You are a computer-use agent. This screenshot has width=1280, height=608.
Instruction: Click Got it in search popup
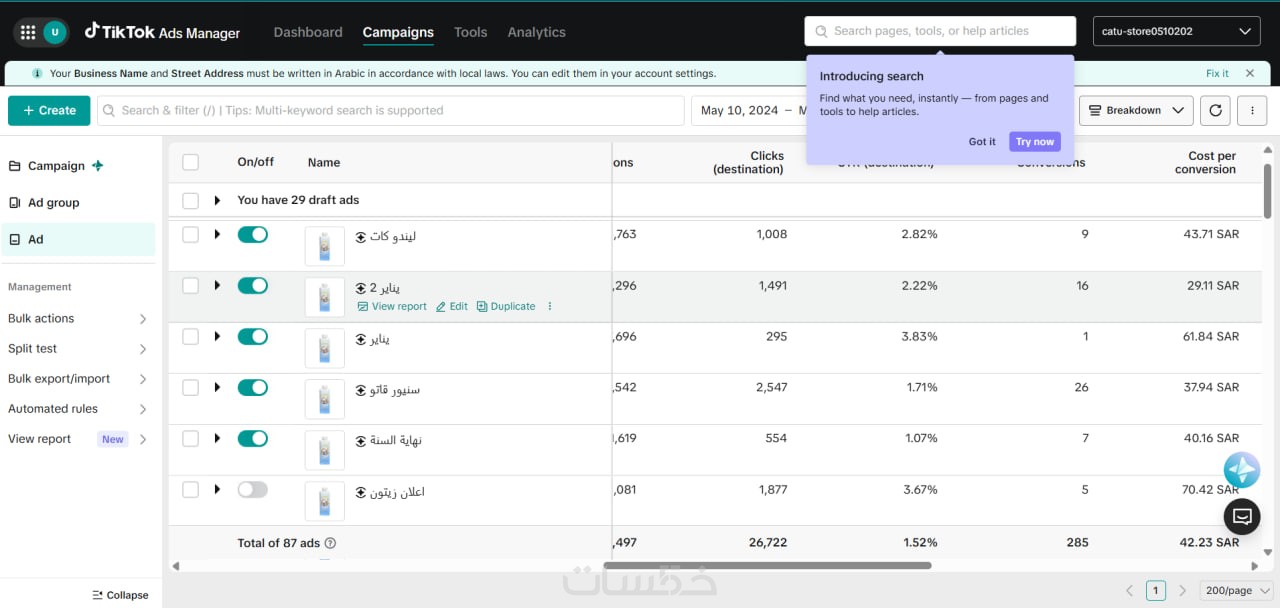pyautogui.click(x=982, y=142)
